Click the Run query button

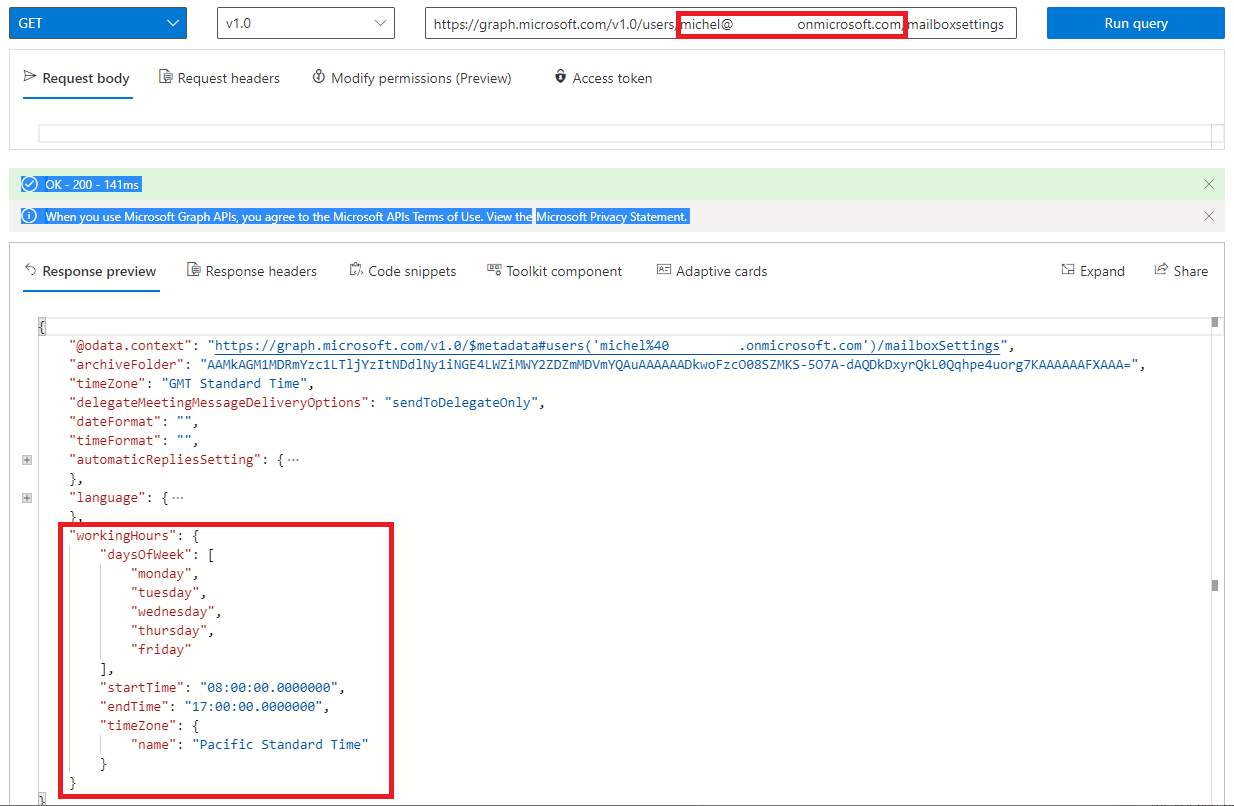point(1135,22)
